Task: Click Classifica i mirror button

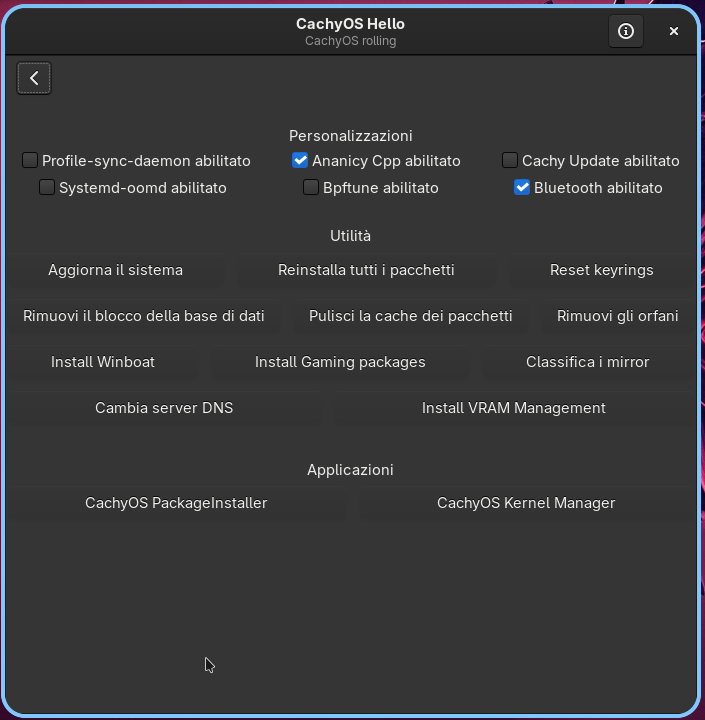Action: tap(588, 362)
